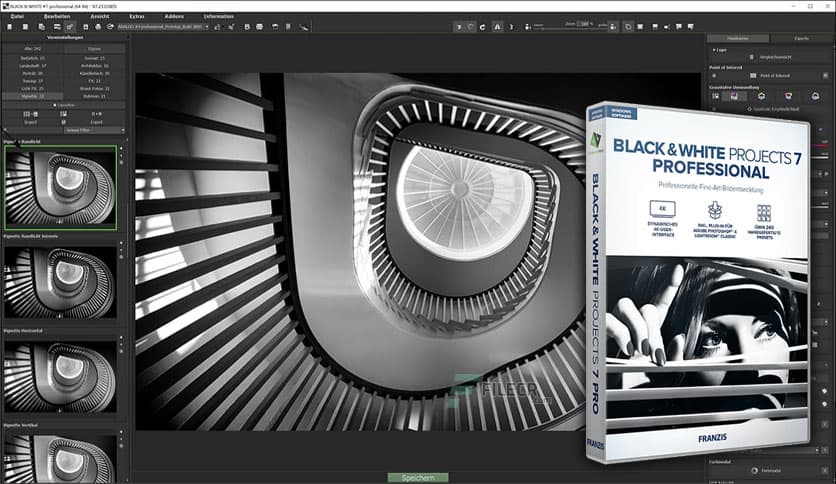Click the Voreinstellungen panel header
836x484 pixels.
point(65,38)
